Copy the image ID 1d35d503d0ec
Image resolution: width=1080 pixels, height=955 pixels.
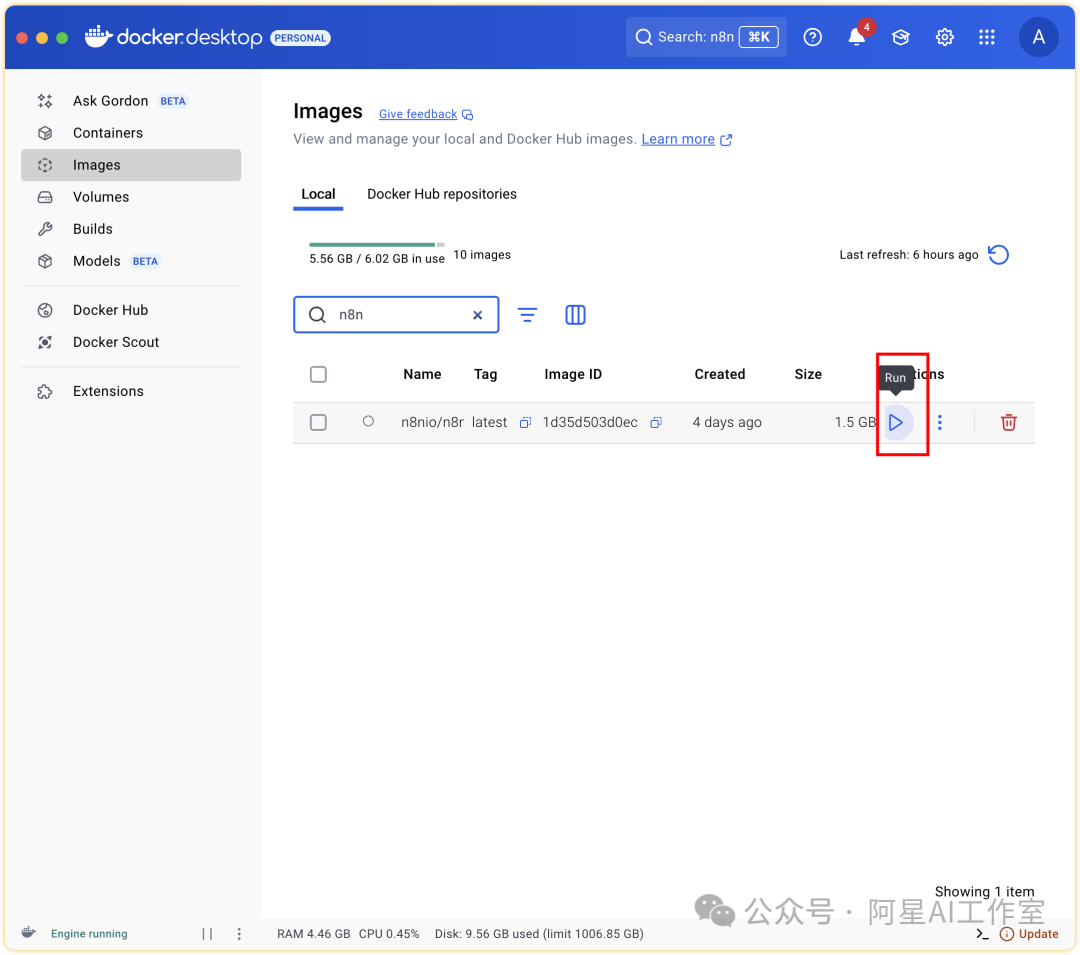pyautogui.click(x=656, y=422)
